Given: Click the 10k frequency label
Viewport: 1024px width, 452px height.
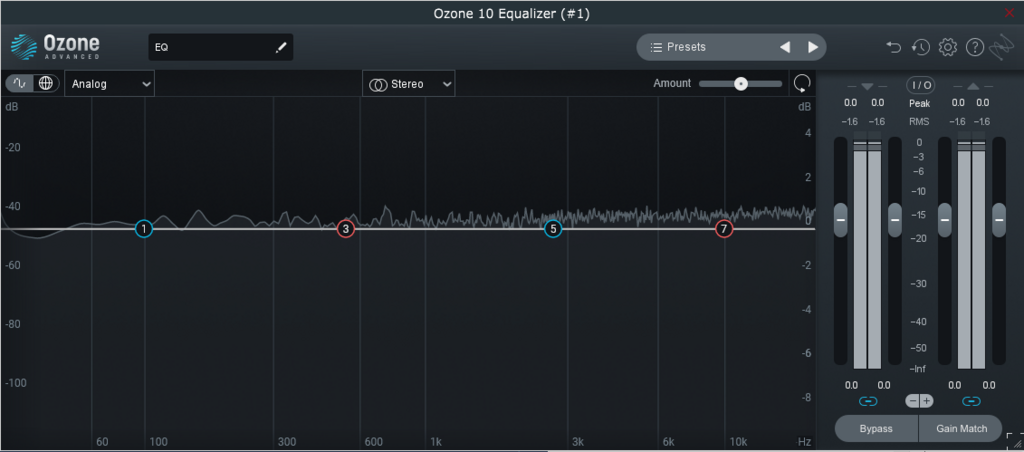Looking at the screenshot, I should (738, 442).
